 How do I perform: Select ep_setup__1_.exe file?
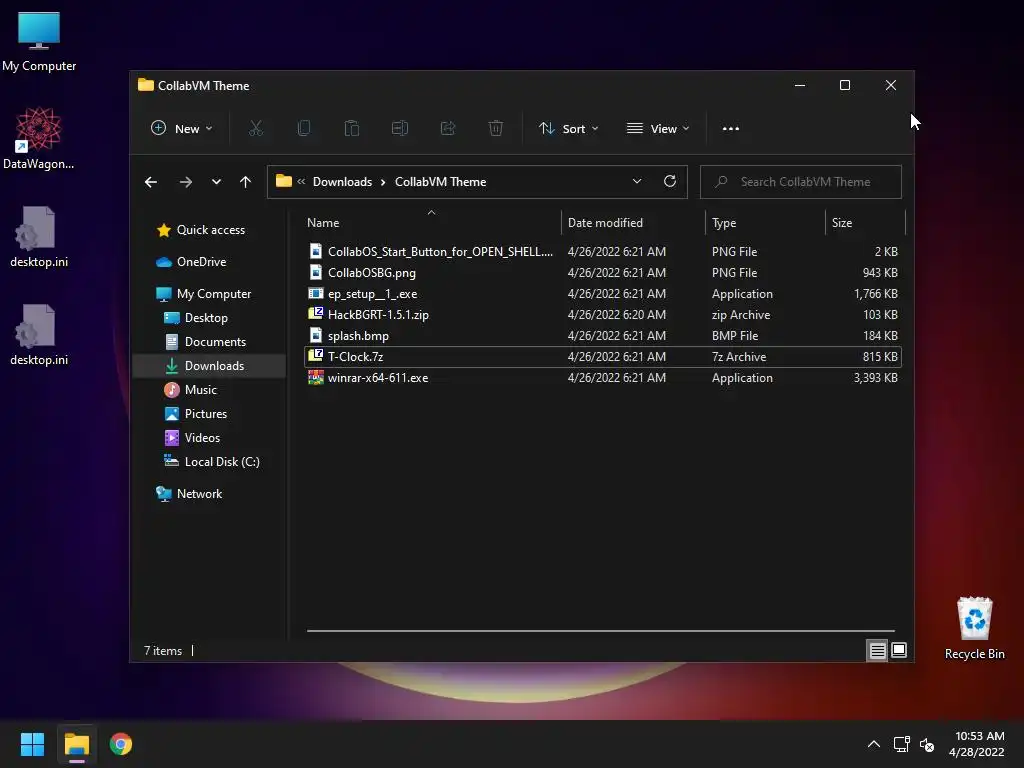click(x=602, y=294)
